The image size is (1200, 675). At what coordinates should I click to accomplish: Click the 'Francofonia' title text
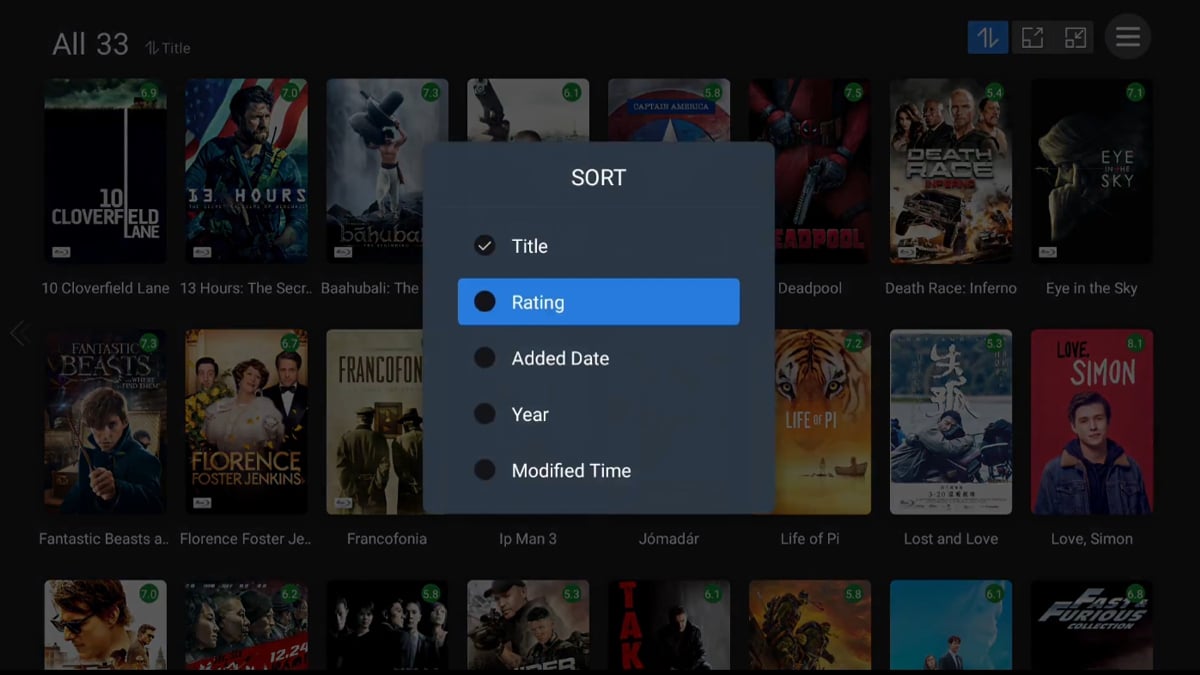click(387, 538)
